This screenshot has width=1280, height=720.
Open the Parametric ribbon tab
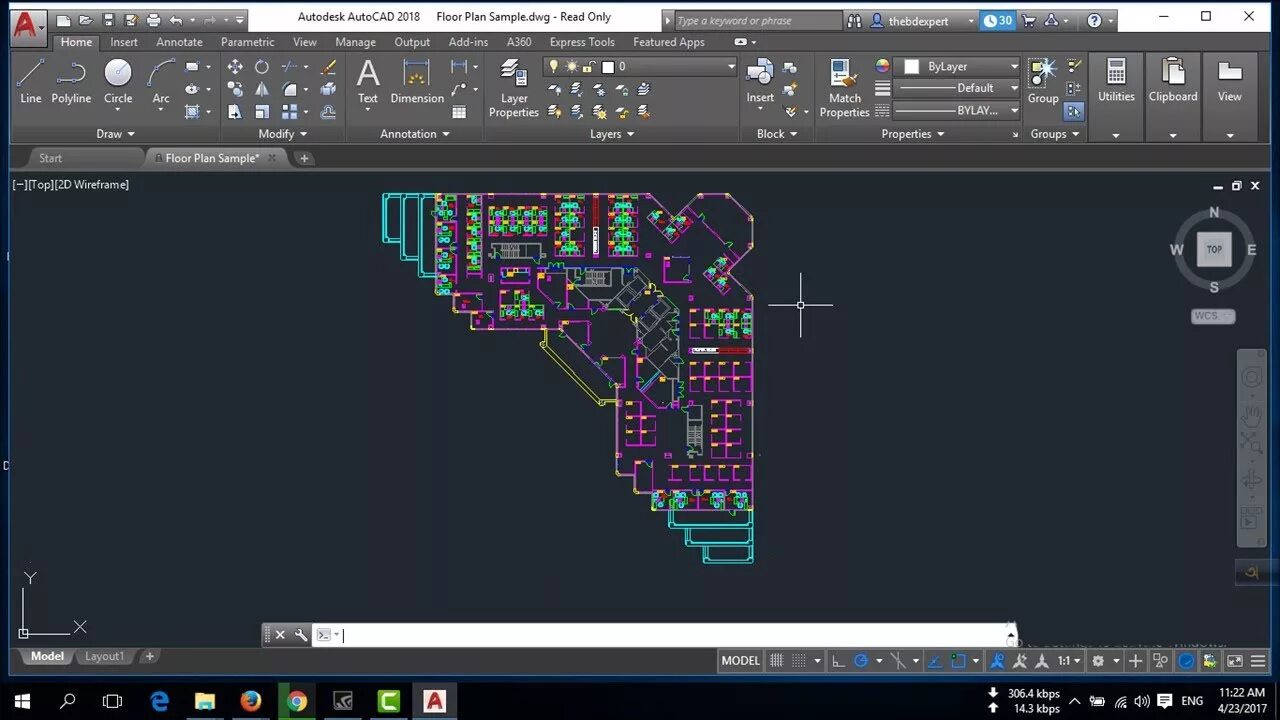pyautogui.click(x=247, y=42)
